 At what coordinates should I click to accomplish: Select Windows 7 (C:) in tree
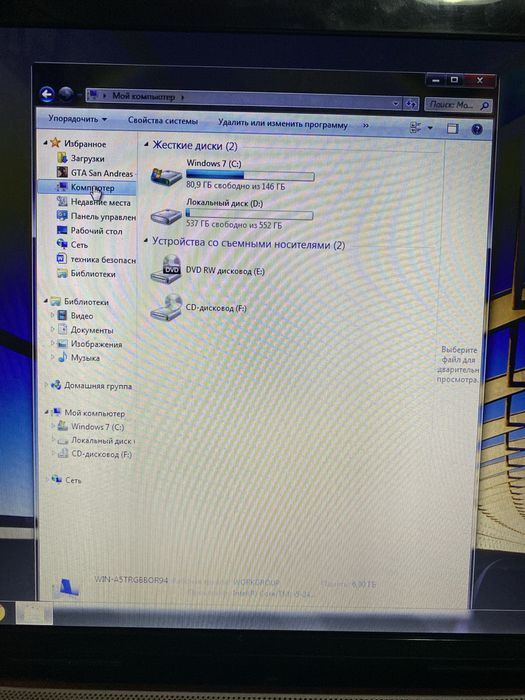[97, 427]
